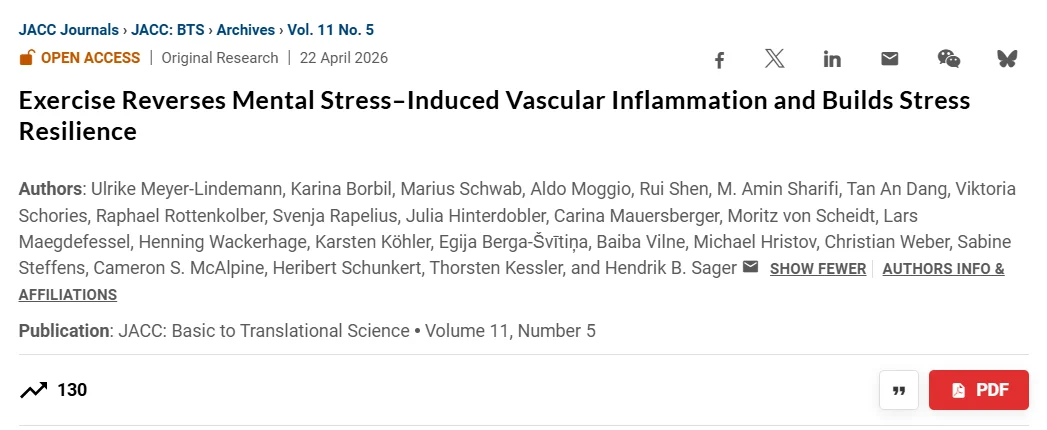The height and width of the screenshot is (430, 1047).
Task: Click the envelope icon beside Hendrik B. Sager
Action: 750,268
